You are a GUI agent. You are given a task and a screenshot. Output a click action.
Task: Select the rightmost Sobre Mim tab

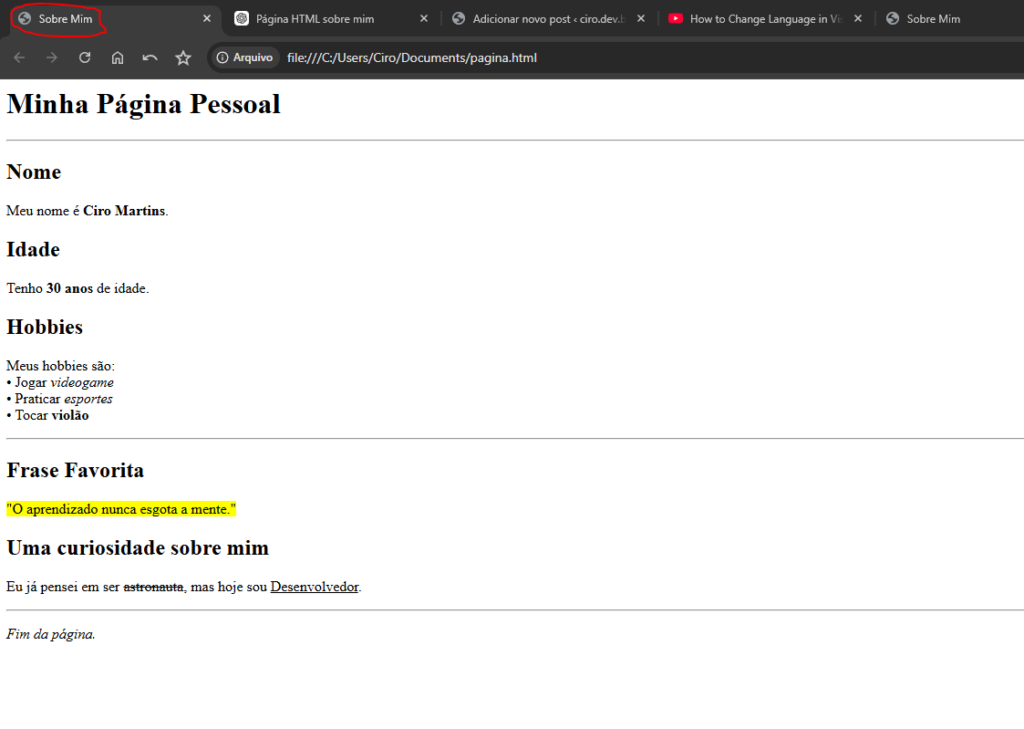point(932,19)
